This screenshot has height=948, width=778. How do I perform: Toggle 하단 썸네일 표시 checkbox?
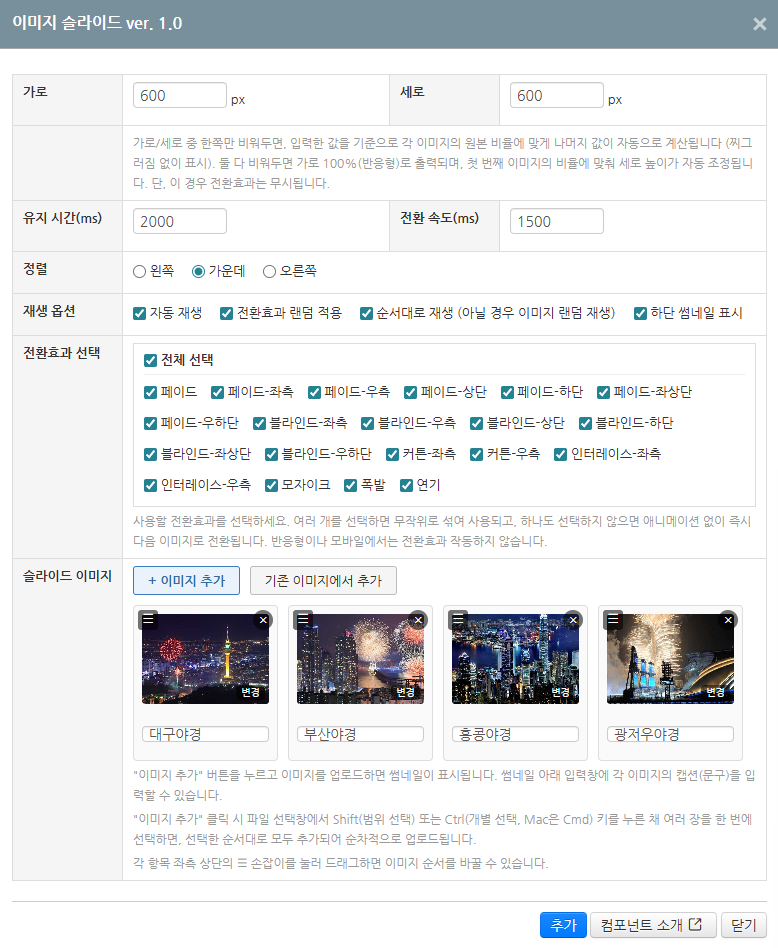click(x=640, y=313)
